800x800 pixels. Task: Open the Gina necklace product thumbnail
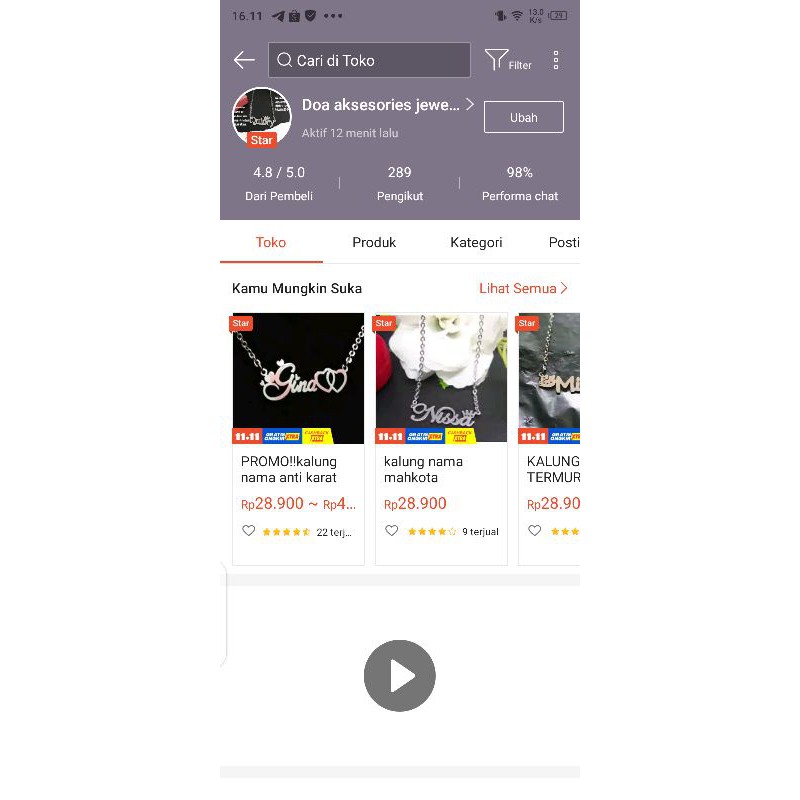[x=298, y=378]
